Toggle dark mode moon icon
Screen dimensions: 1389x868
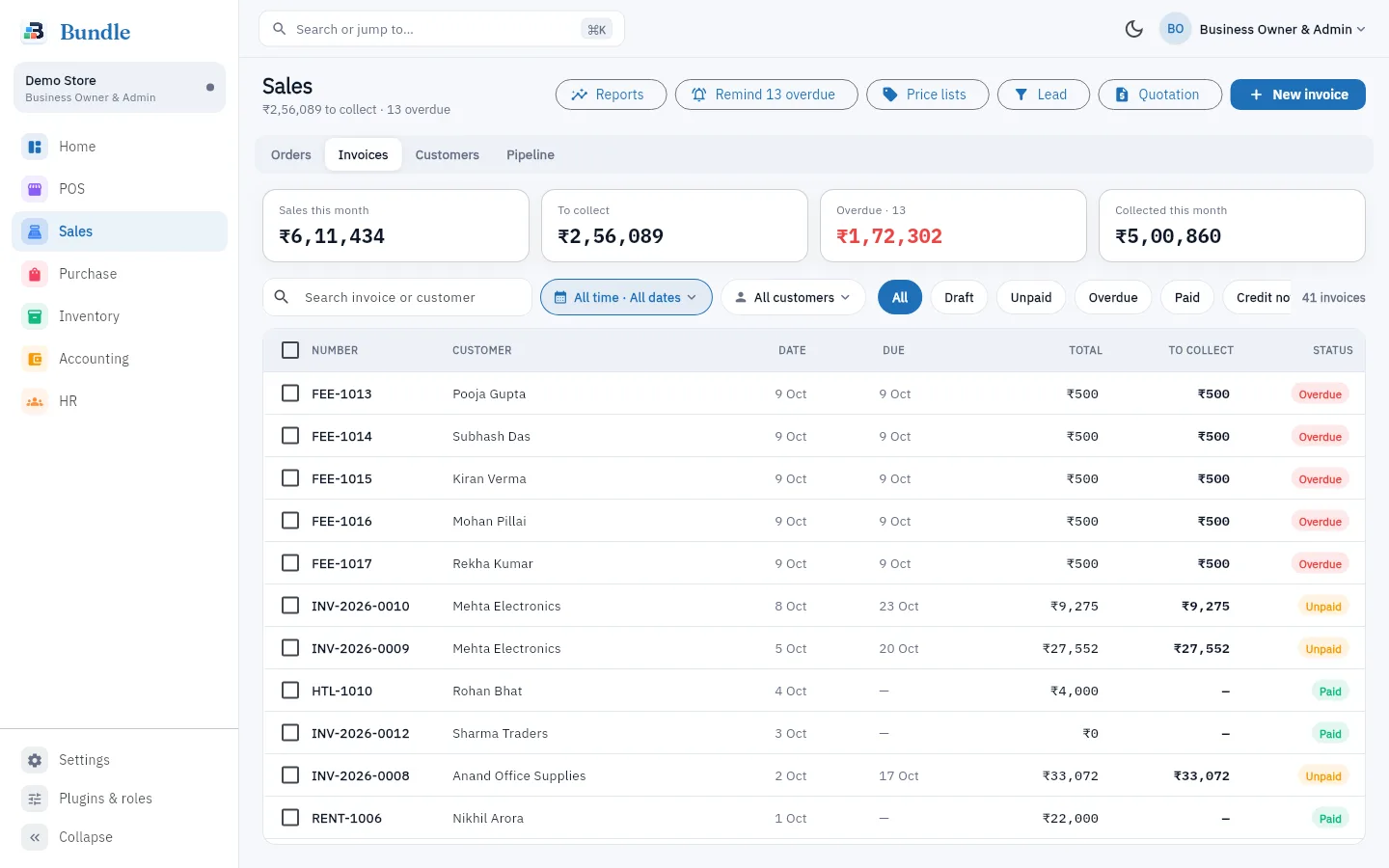(1134, 29)
